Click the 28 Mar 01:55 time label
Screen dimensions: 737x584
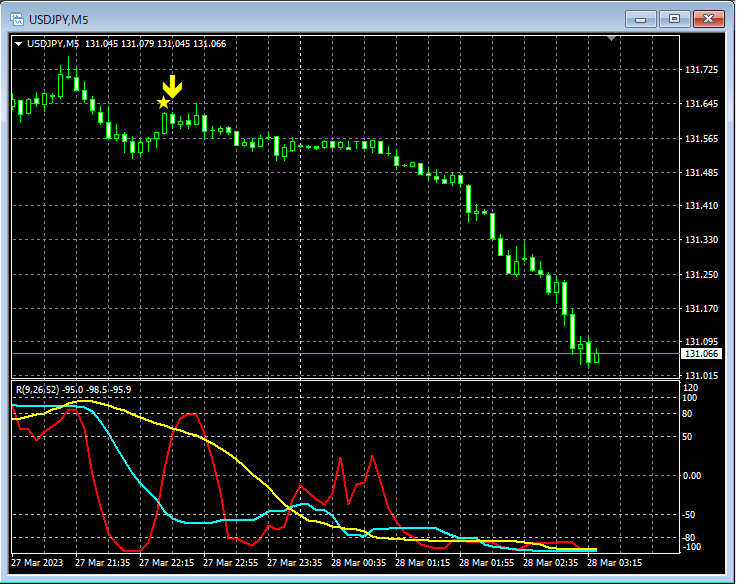coord(486,563)
